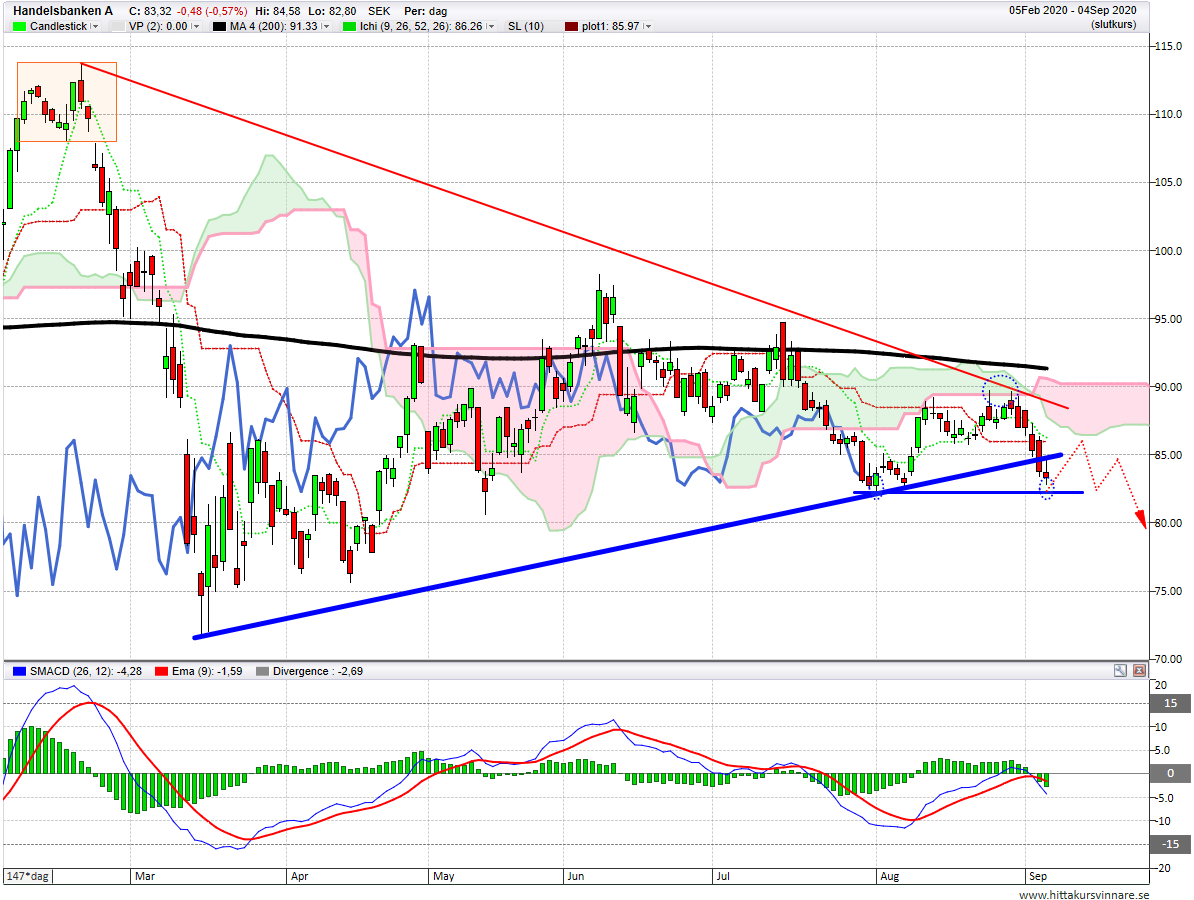Select the Candlestick legend label
This screenshot has height=900, width=1194.
point(59,26)
